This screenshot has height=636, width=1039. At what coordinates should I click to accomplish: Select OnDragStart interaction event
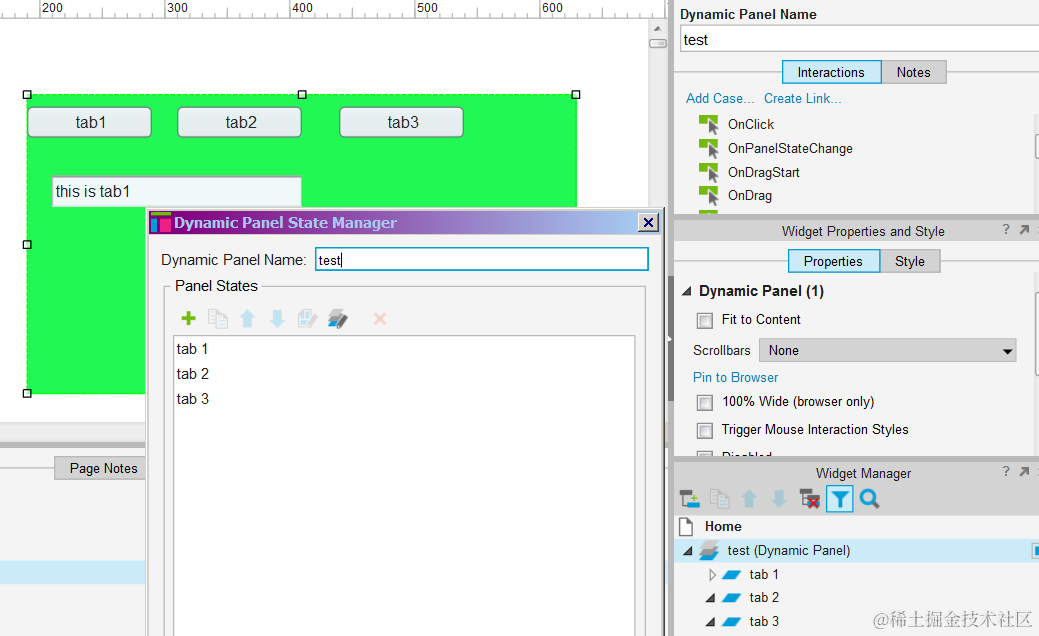(763, 172)
